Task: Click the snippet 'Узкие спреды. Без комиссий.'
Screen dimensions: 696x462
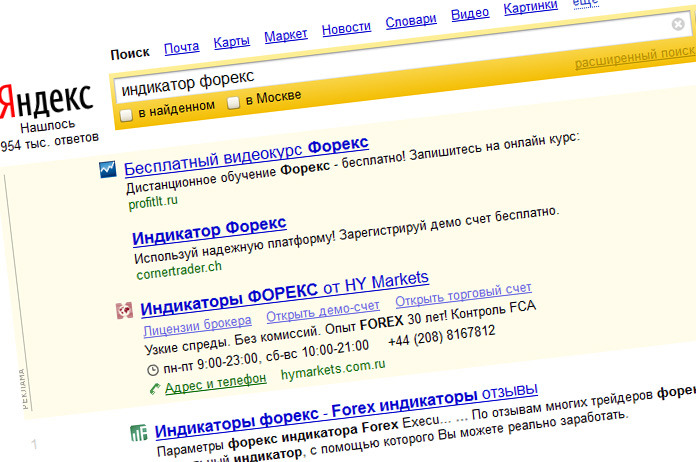Action: [232, 340]
